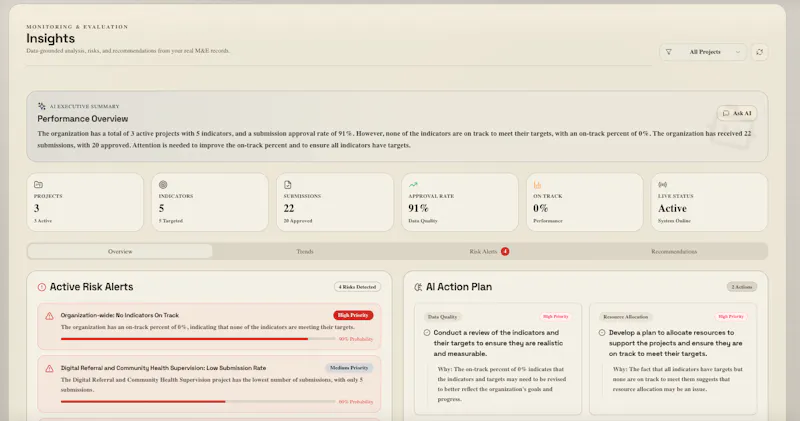Click the Ask AI button
Screen dimensions: 800x421
[x=737, y=113]
